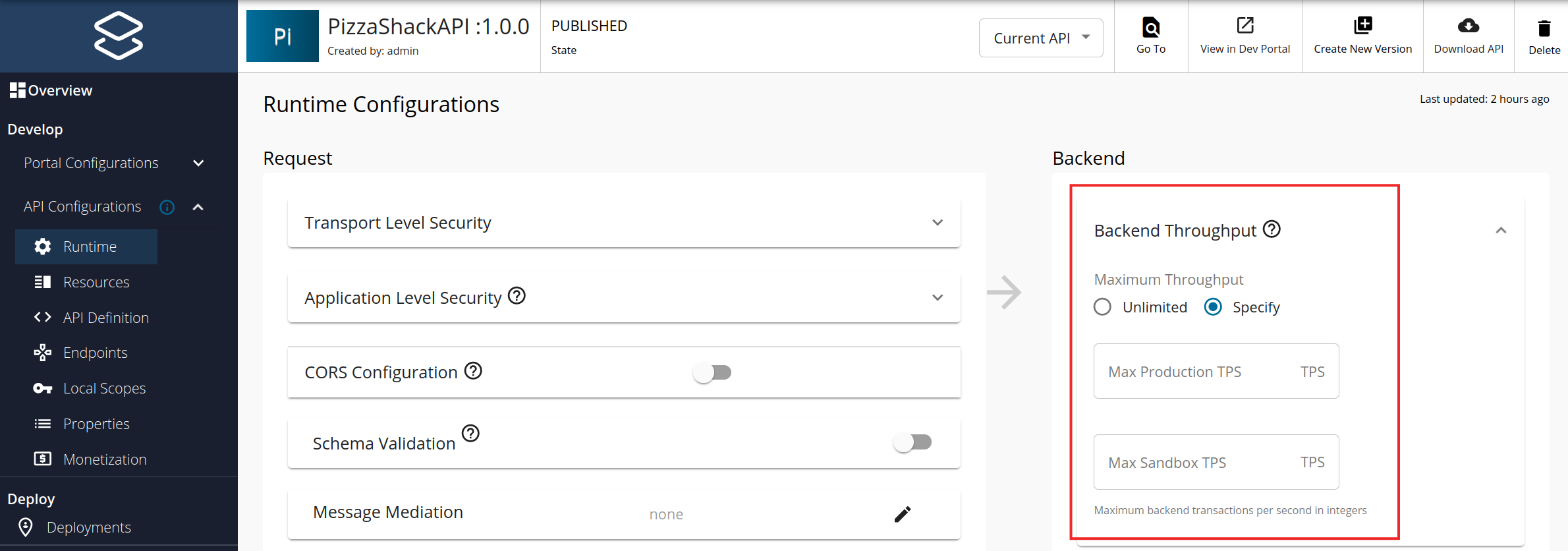Click the CORS Configuration help icon
Image resolution: width=1568 pixels, height=551 pixels.
(x=473, y=371)
